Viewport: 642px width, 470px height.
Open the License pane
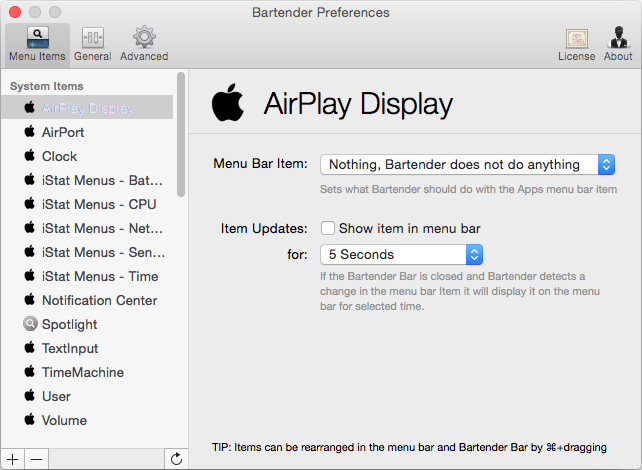point(576,45)
